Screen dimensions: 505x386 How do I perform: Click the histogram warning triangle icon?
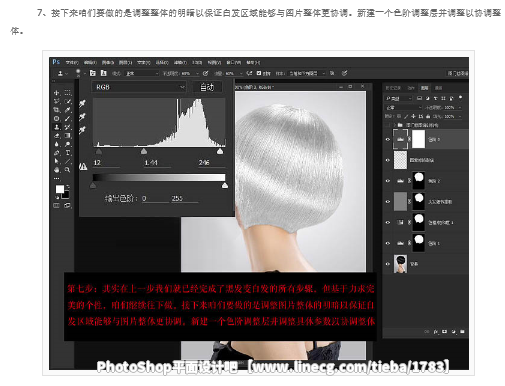[83, 166]
